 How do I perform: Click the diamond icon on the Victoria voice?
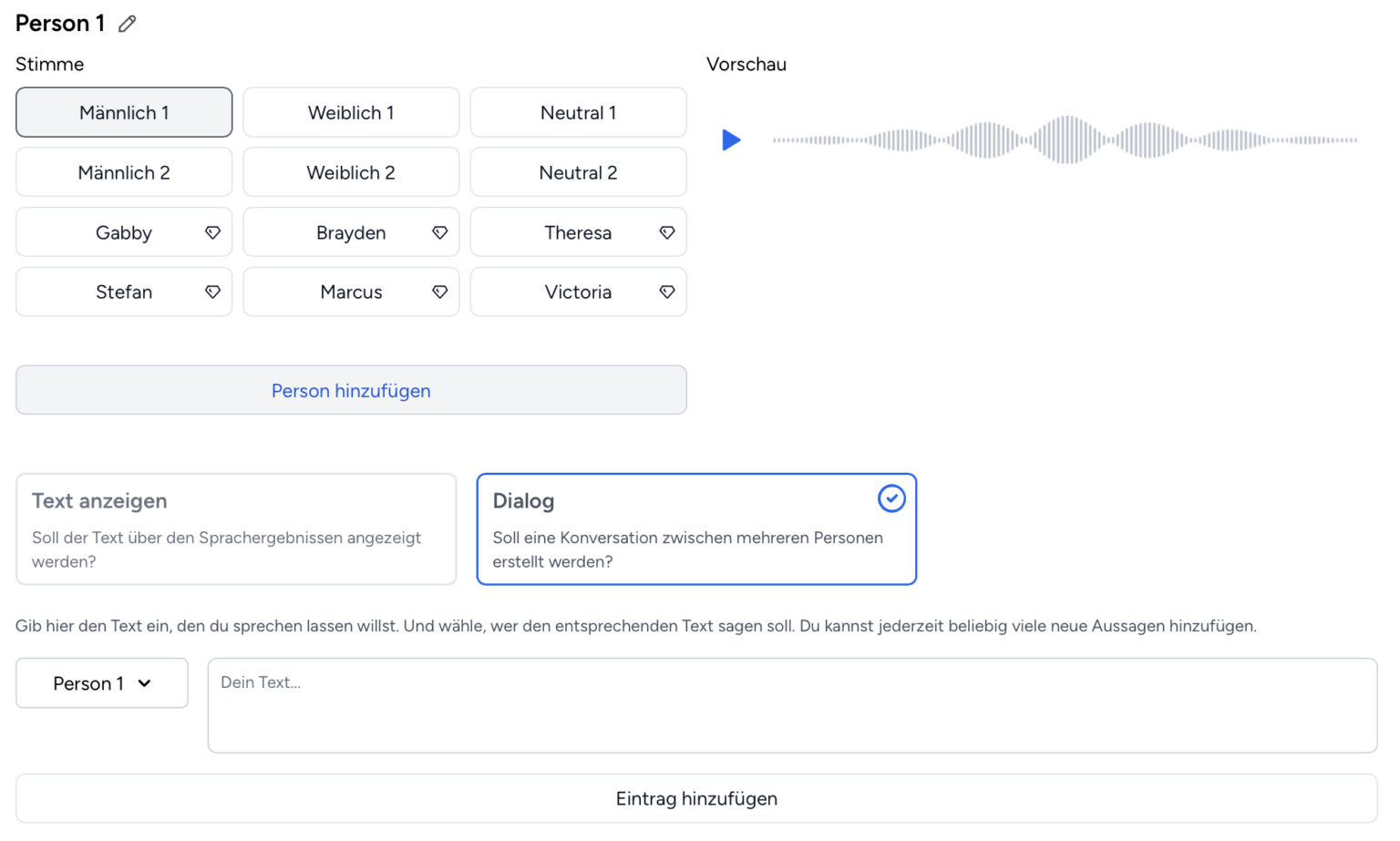(x=667, y=292)
